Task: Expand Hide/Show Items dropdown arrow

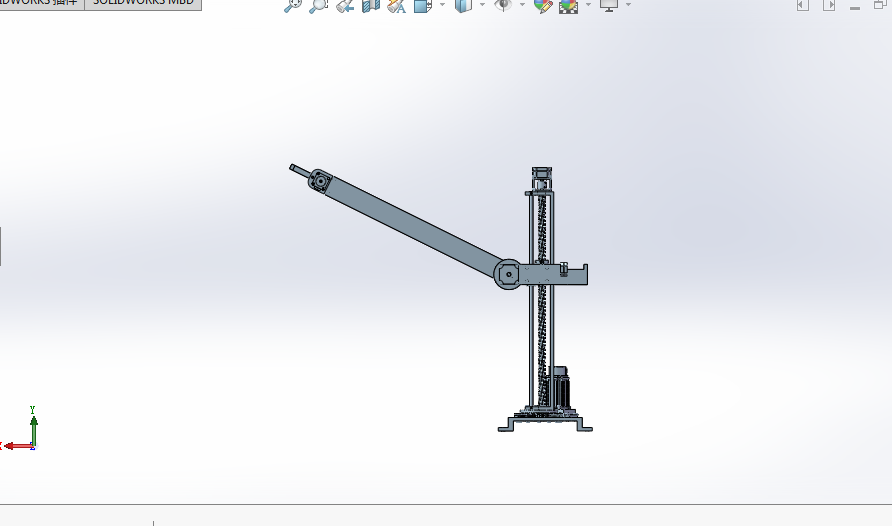Action: pos(522,5)
